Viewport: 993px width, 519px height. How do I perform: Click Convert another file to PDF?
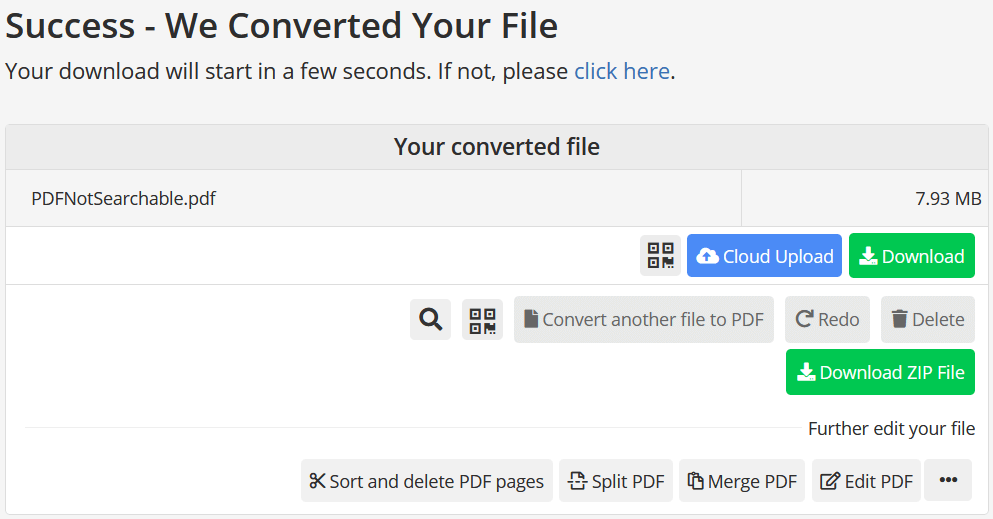pyautogui.click(x=643, y=320)
